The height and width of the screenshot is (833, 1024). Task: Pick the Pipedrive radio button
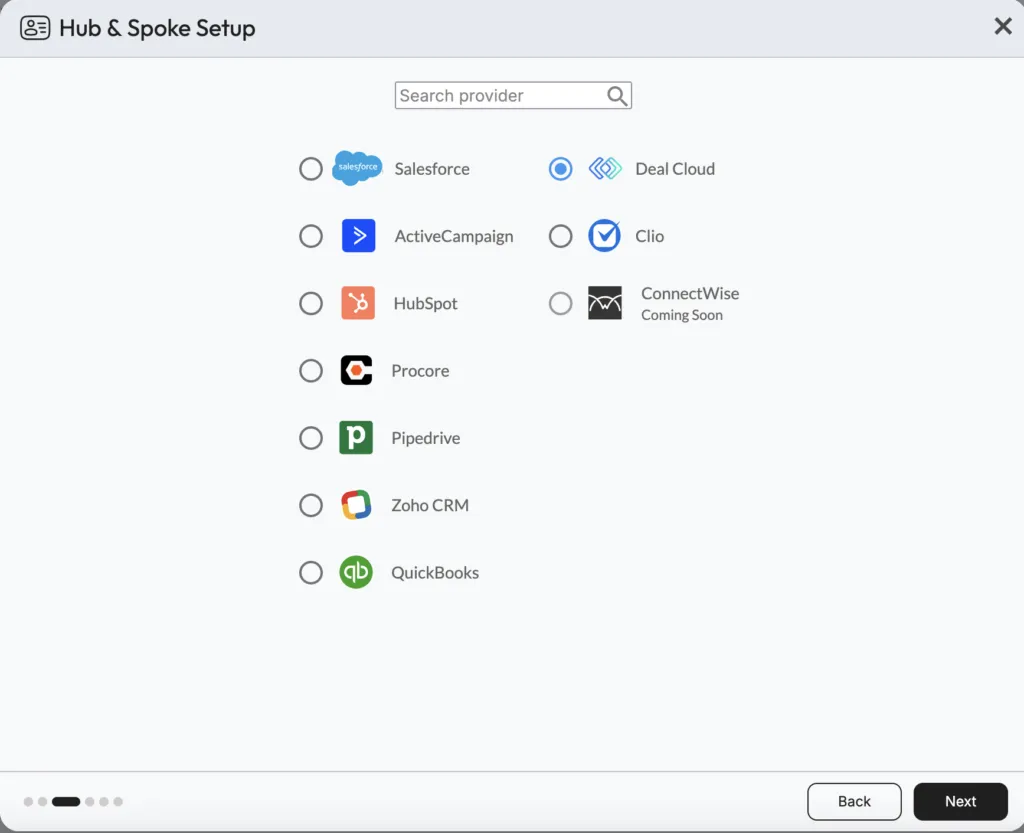click(311, 437)
